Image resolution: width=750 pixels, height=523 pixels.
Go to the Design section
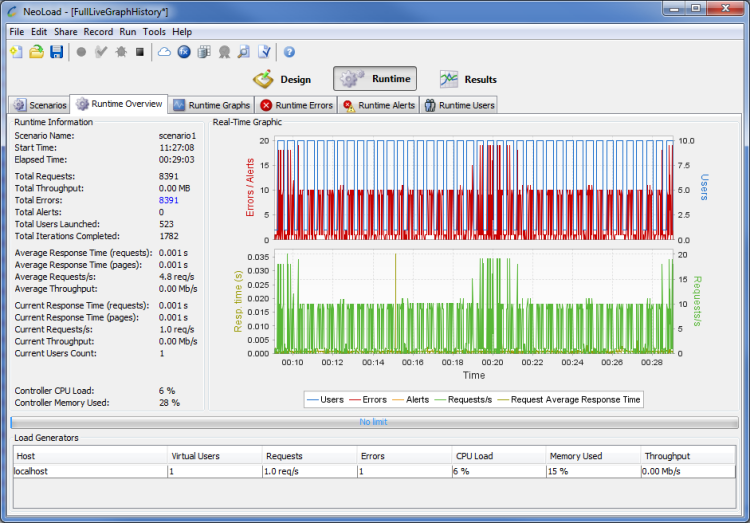(x=283, y=79)
